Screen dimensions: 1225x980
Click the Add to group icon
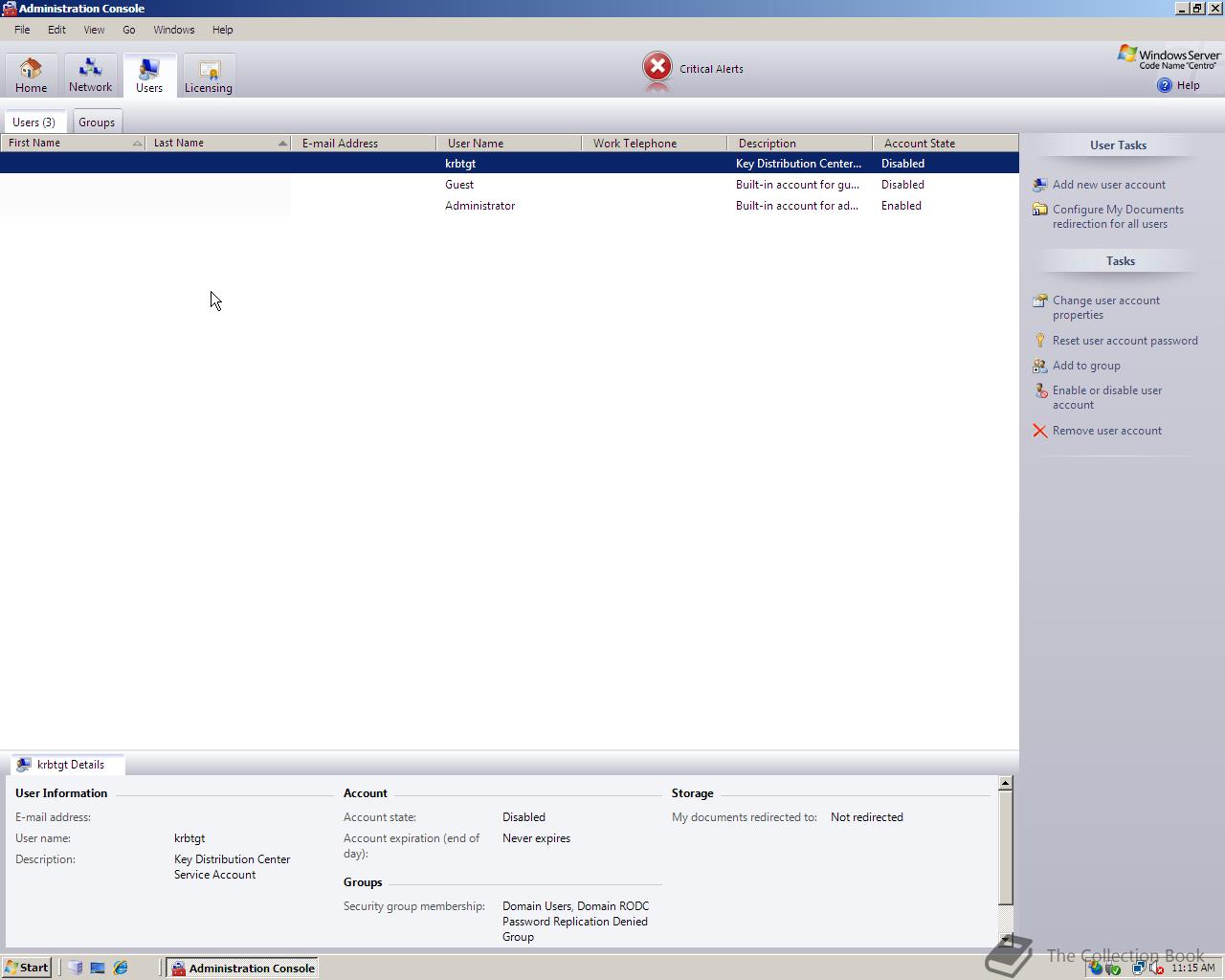click(x=1040, y=366)
